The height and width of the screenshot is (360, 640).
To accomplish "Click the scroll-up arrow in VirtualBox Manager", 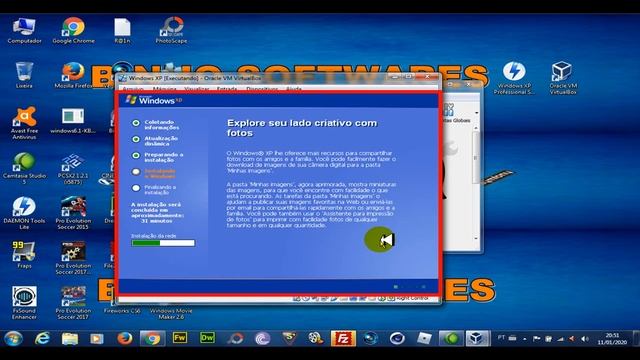I will click(x=476, y=128).
